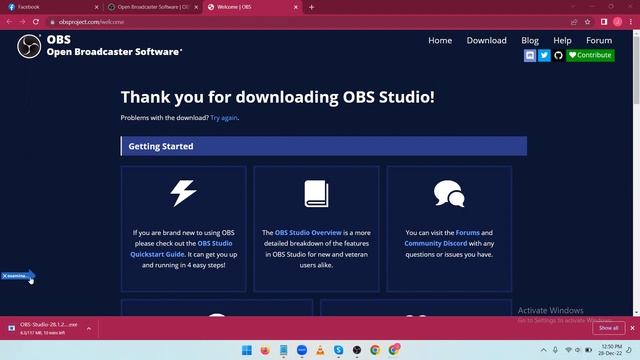
Task: Open the OBS GitHub icon link
Action: (x=558, y=55)
